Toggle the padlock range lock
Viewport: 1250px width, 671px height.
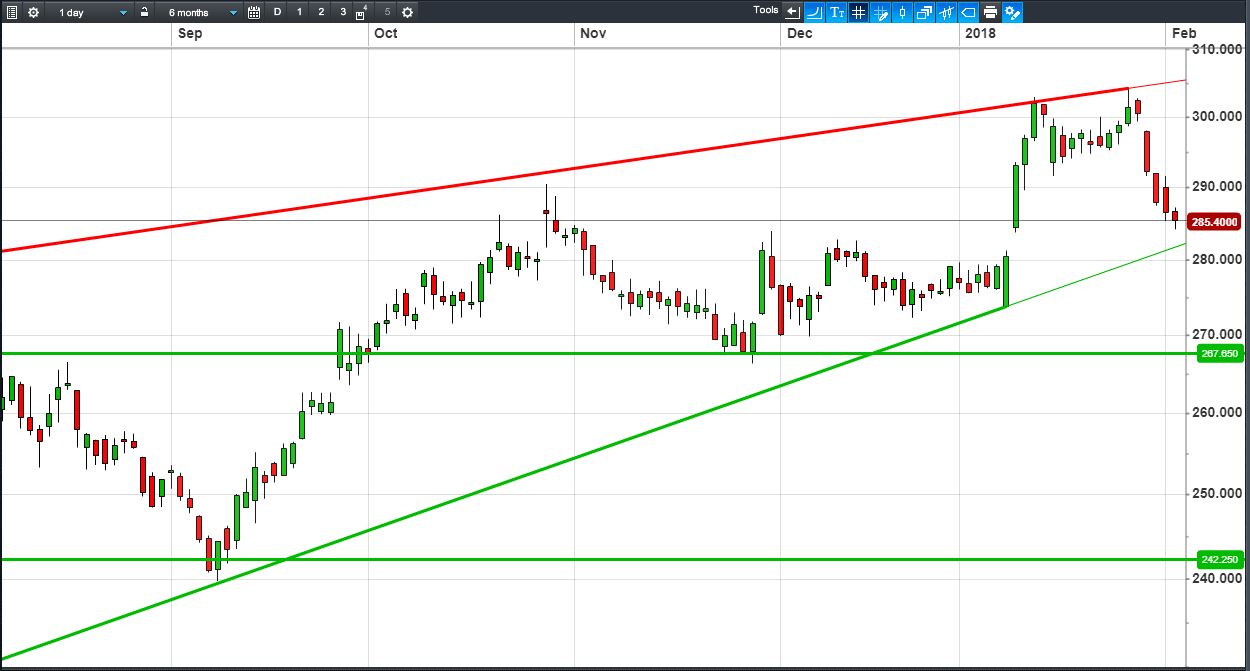click(x=144, y=12)
